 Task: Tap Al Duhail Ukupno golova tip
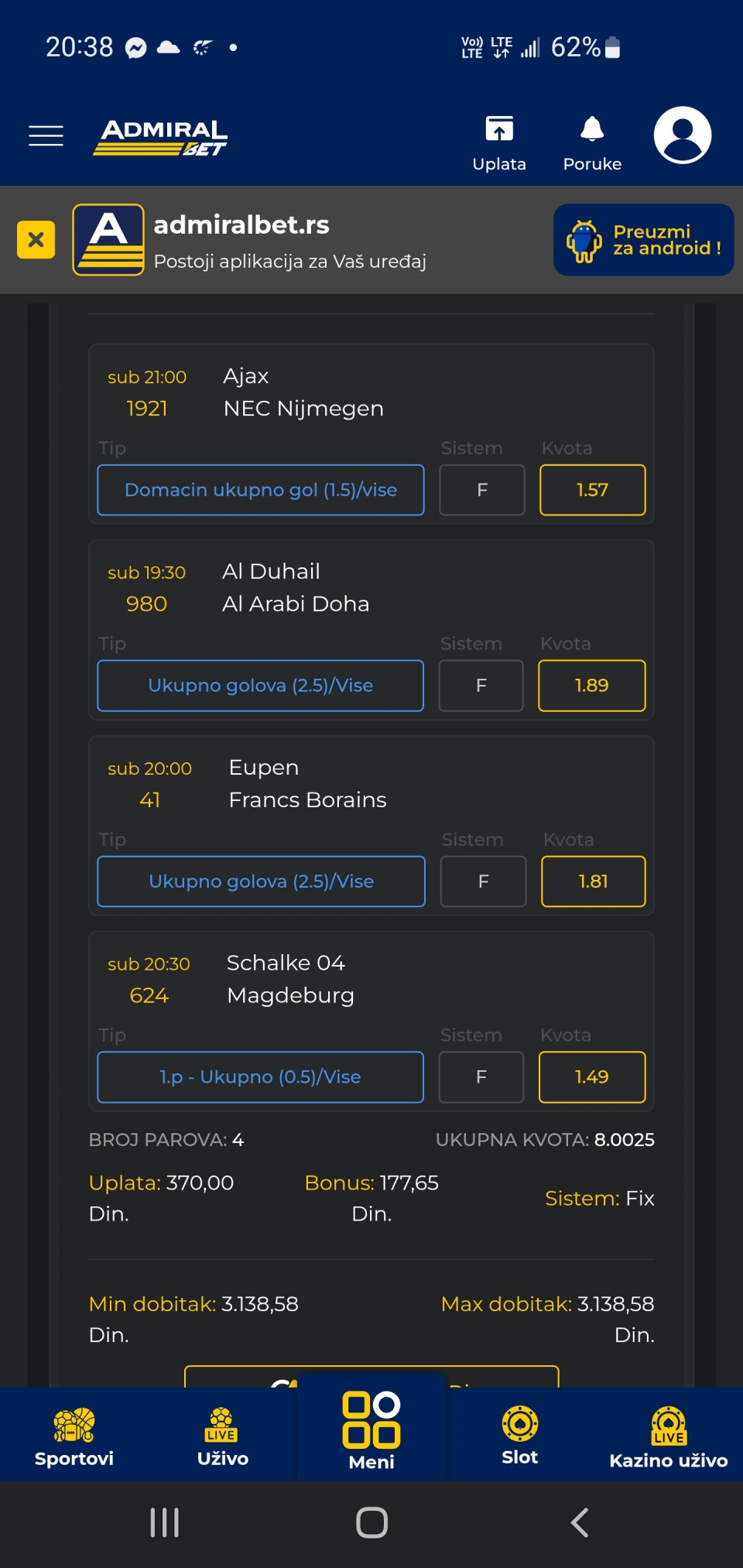260,686
